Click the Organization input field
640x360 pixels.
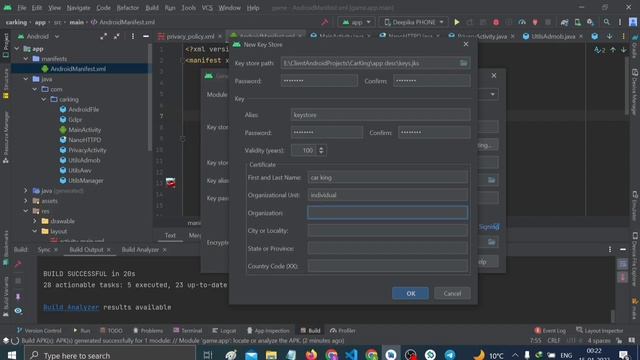point(387,213)
